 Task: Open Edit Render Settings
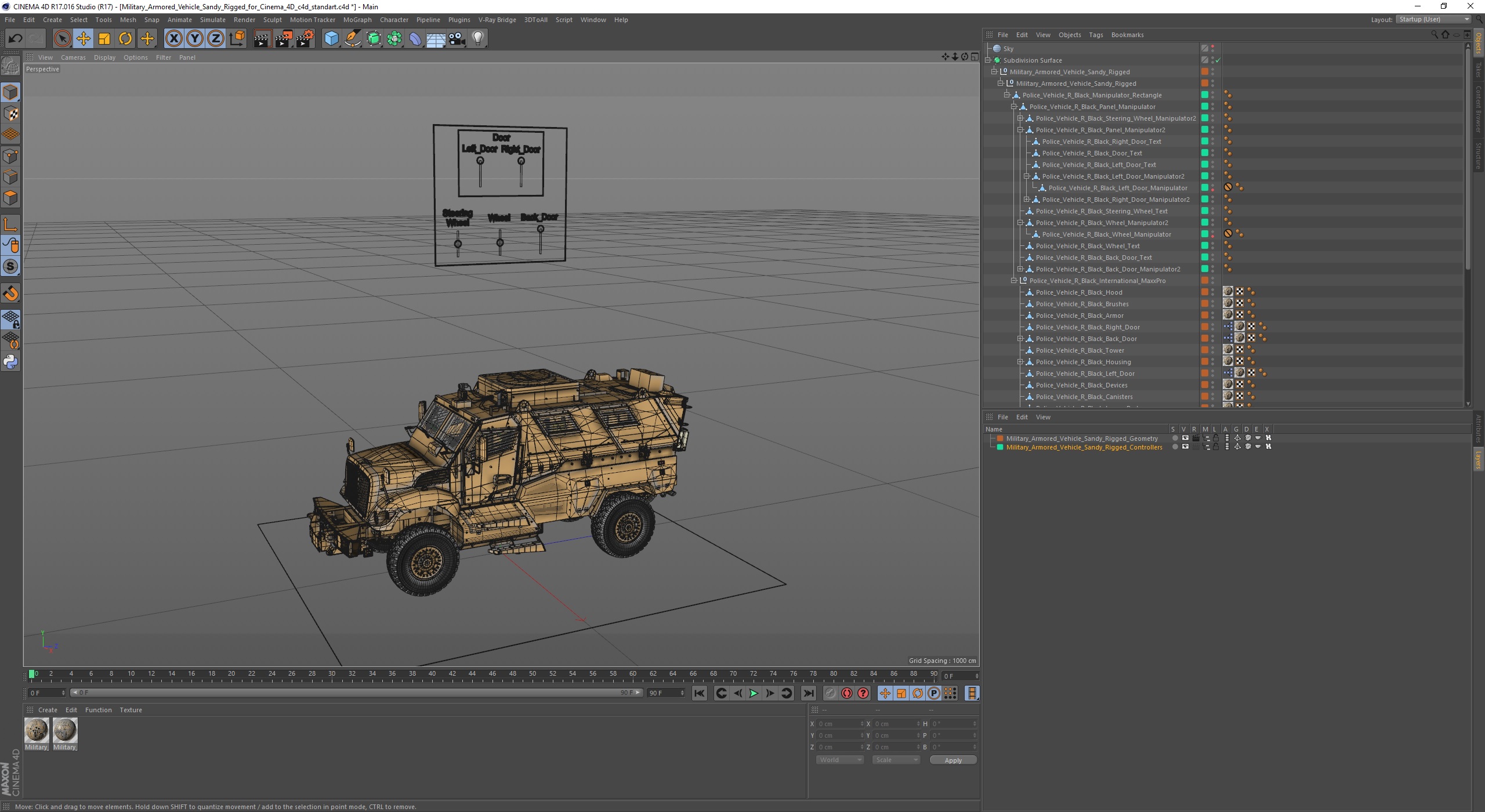point(305,39)
